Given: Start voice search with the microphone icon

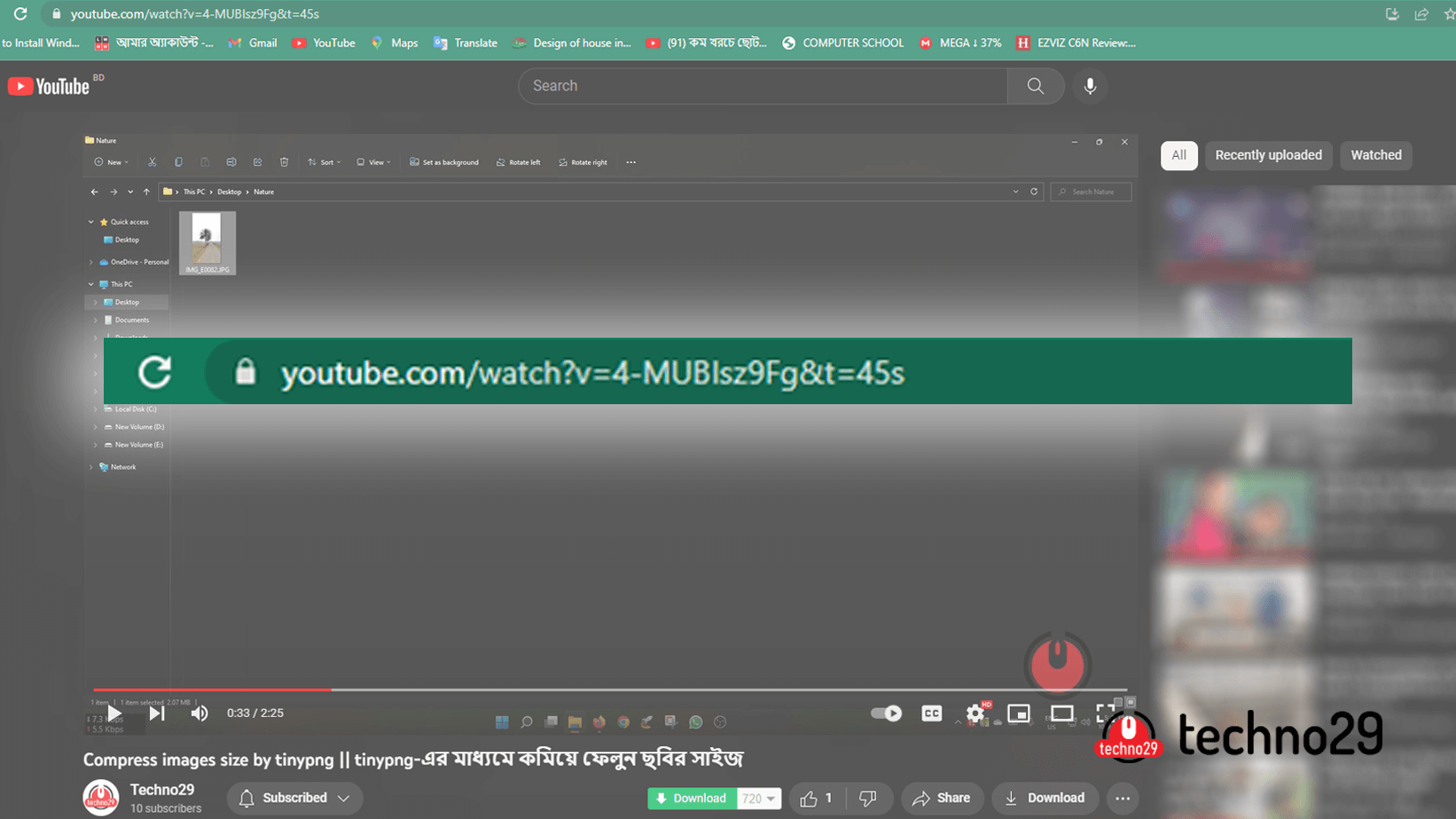Looking at the screenshot, I should click(x=1090, y=86).
